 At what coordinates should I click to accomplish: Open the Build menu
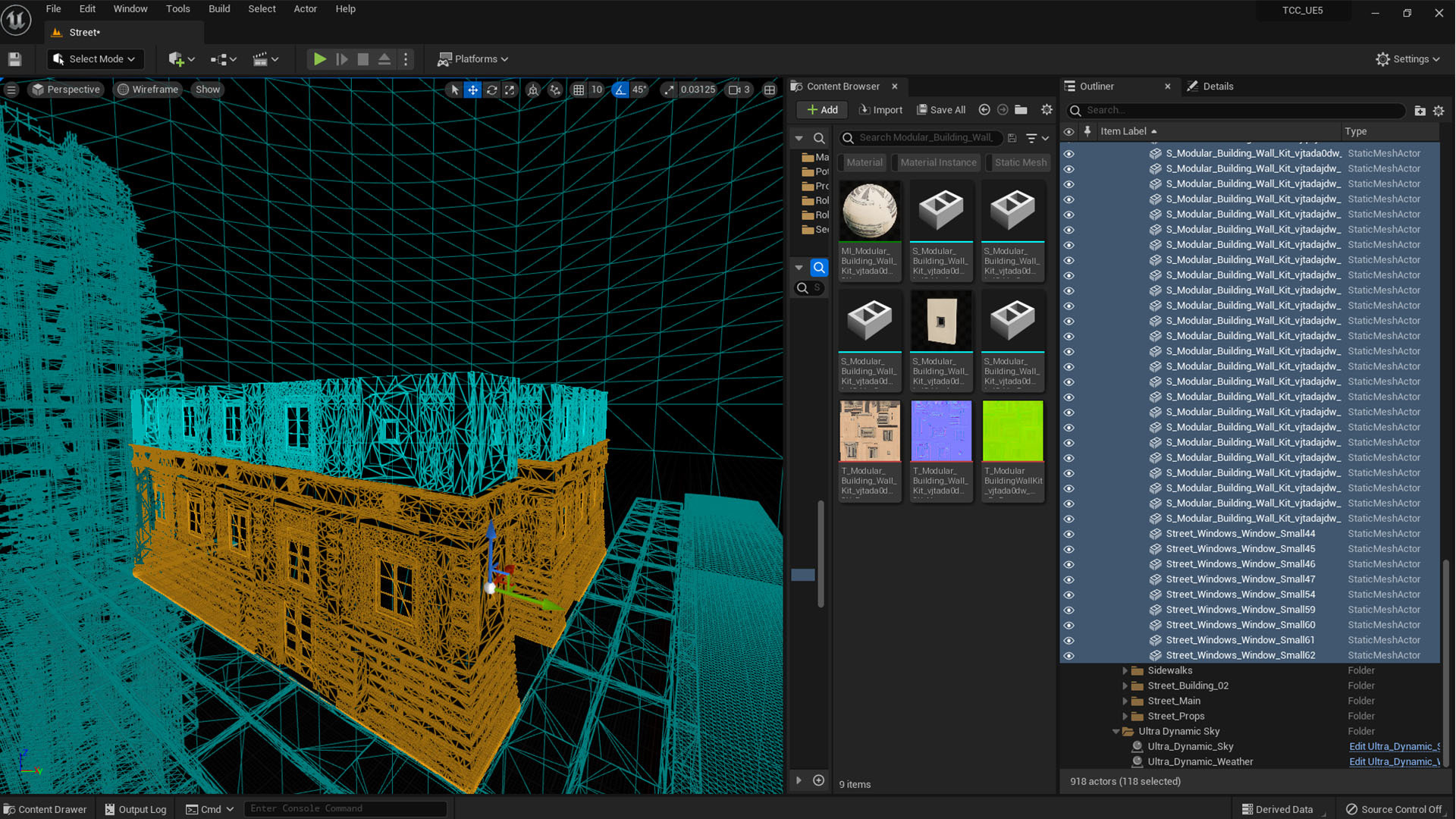[x=219, y=9]
